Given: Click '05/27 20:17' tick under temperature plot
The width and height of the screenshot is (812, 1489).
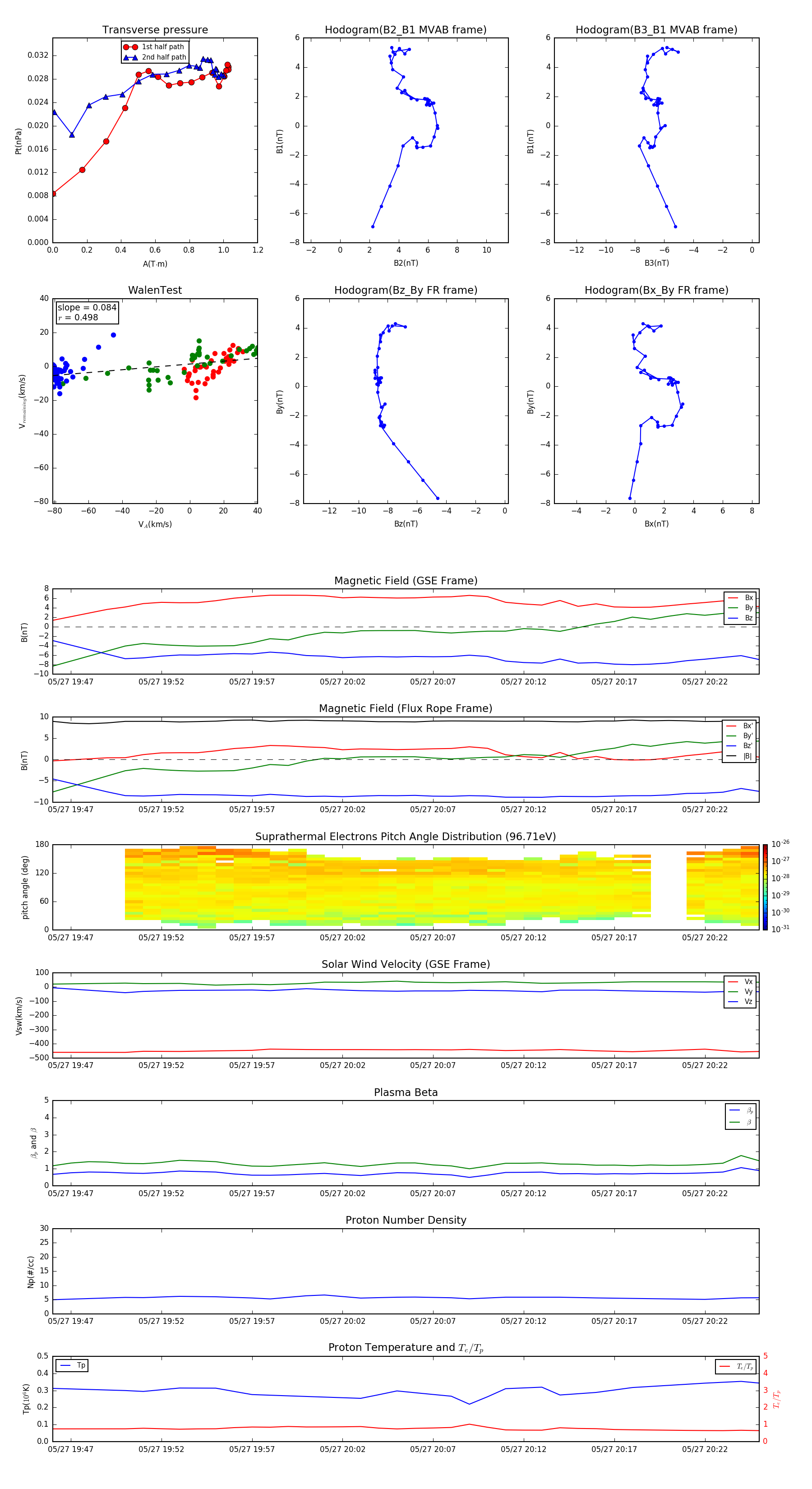Looking at the screenshot, I should [614, 1449].
